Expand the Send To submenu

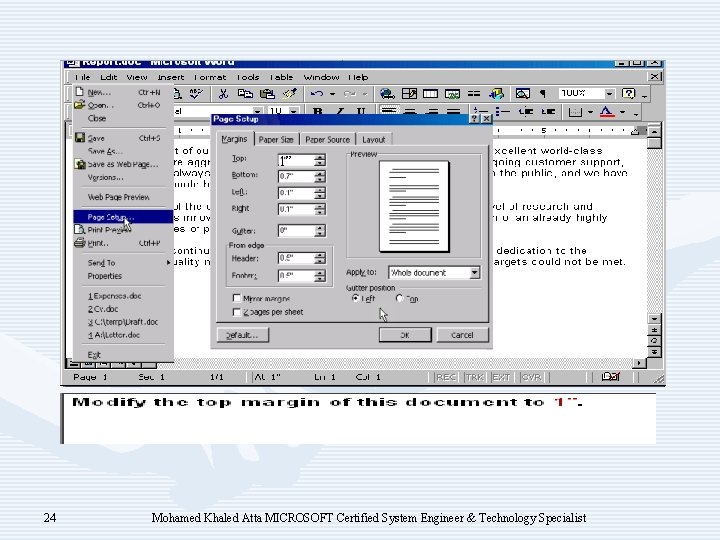point(123,263)
